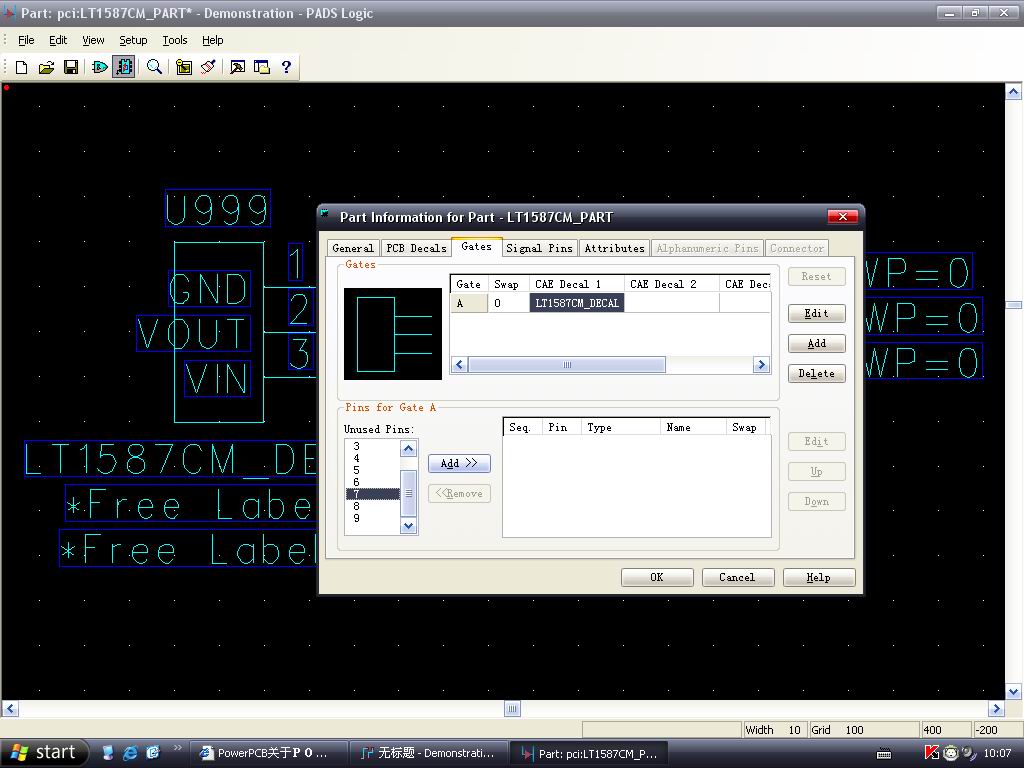This screenshot has height=768, width=1024.
Task: Click the Save floppy disk icon
Action: (x=71, y=67)
